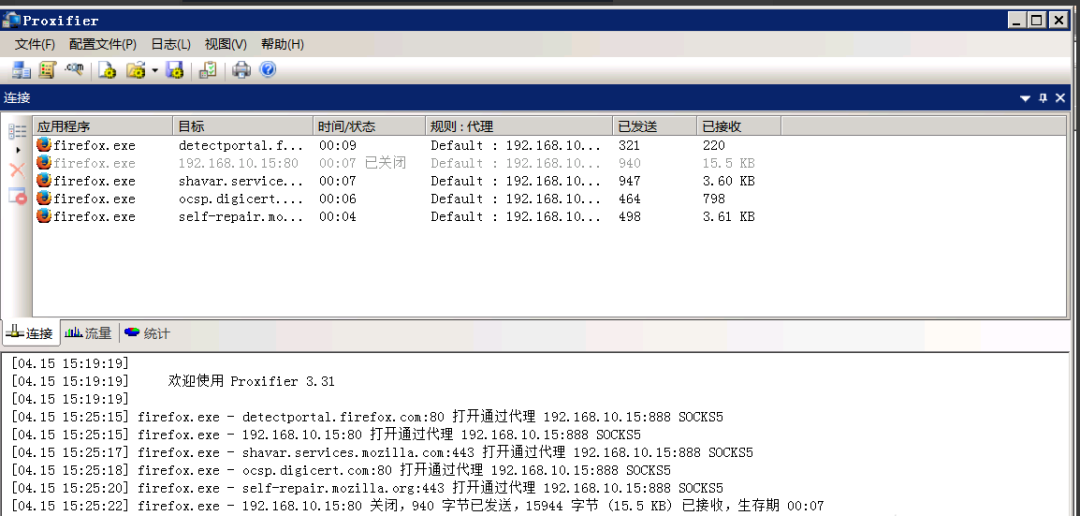Toggle the pin on 连接 panel
The width and height of the screenshot is (1080, 516).
point(1043,98)
